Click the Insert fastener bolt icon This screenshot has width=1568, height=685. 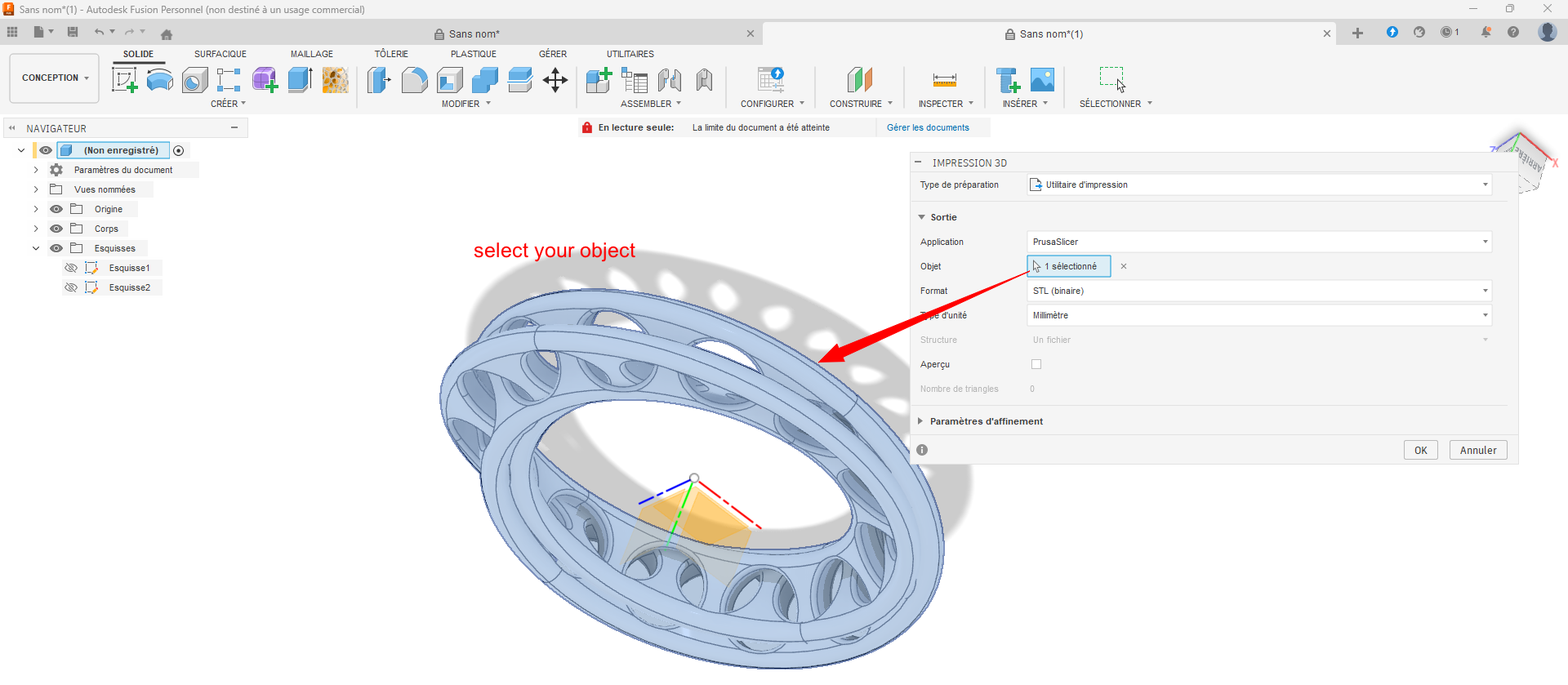click(1008, 79)
